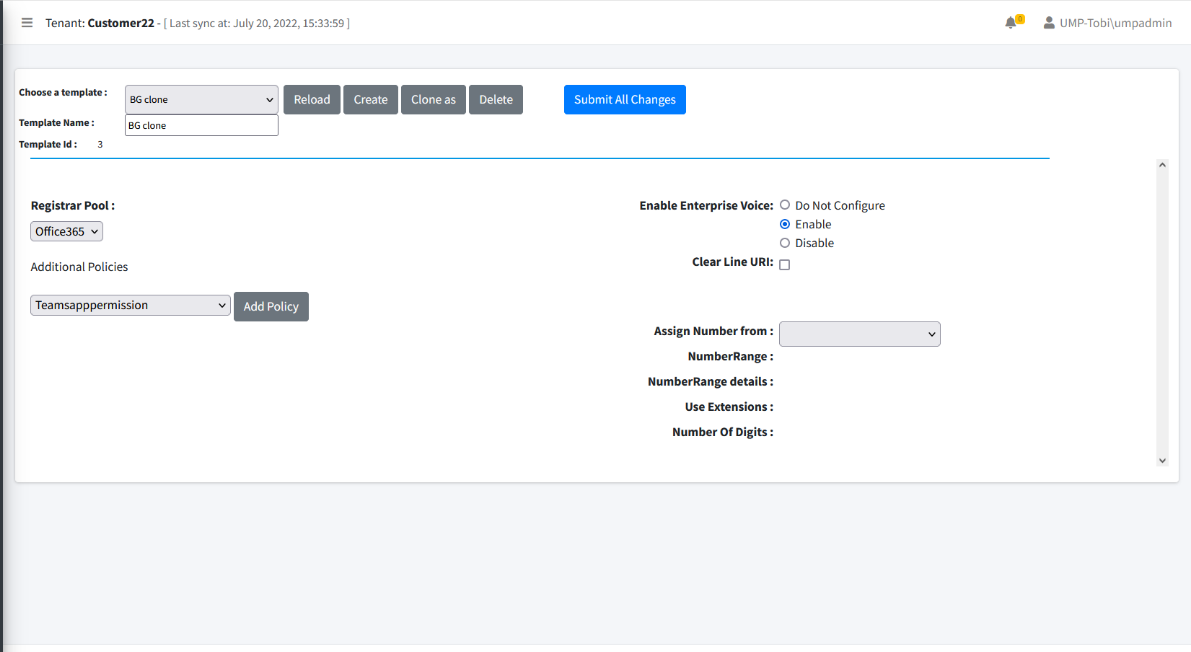Open the hamburger navigation menu
Screen dimensions: 1191x652
(27, 22)
